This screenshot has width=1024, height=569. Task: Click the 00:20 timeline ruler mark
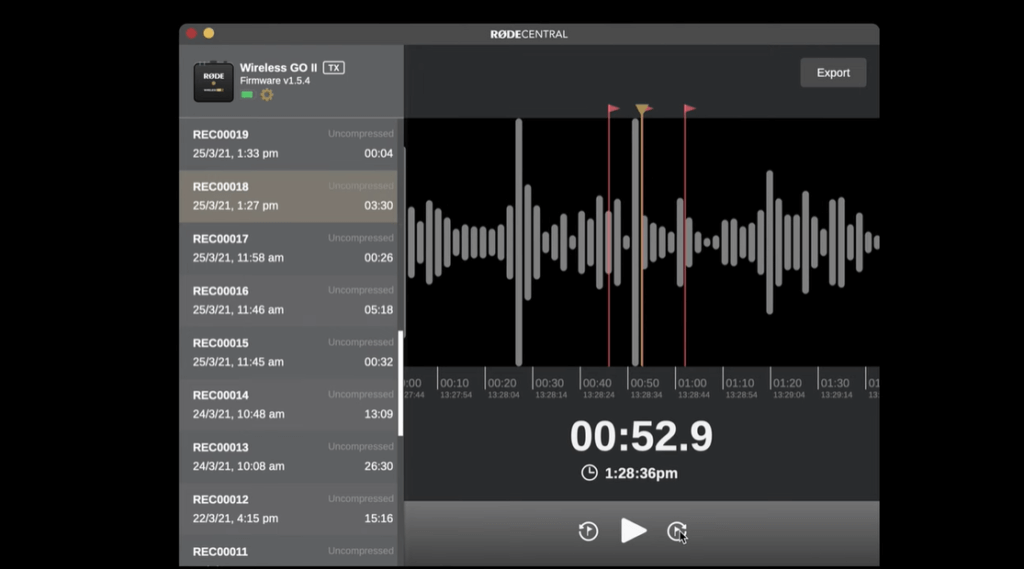[502, 383]
